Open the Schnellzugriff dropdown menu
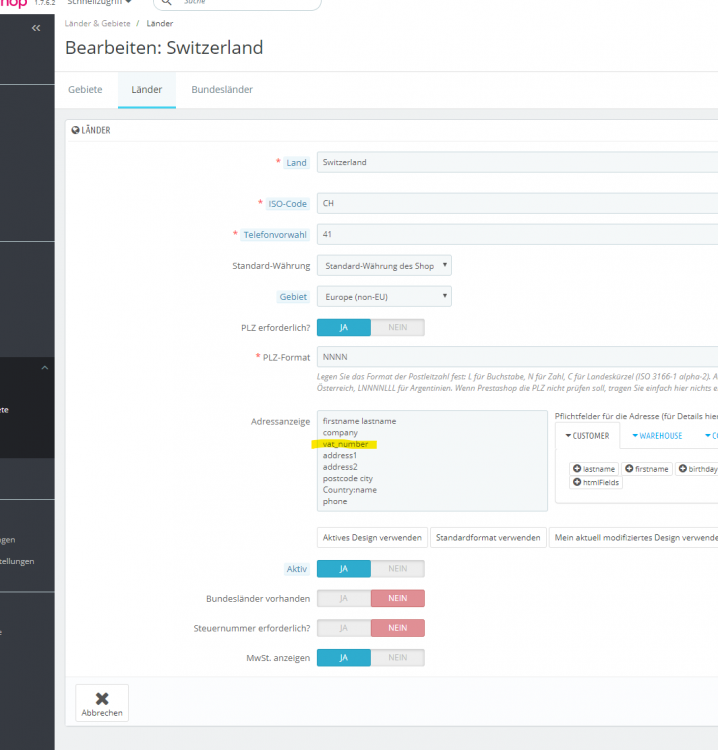718x750 pixels. pos(100,3)
